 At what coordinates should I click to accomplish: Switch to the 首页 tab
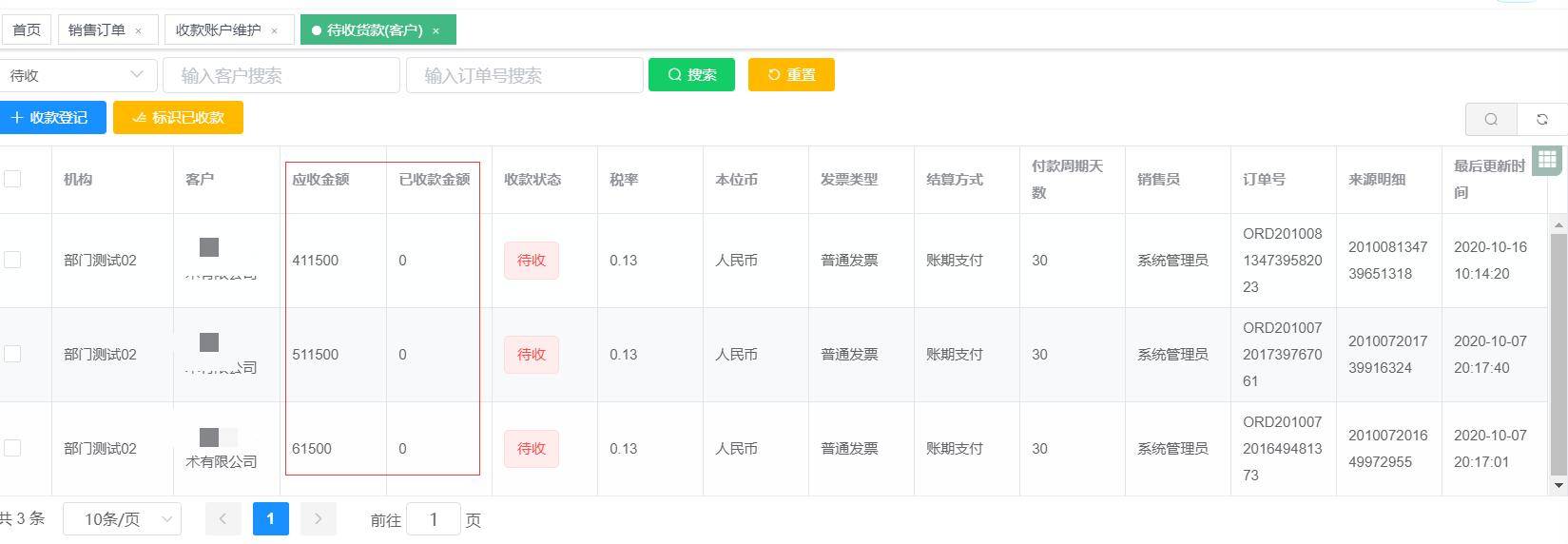pyautogui.click(x=27, y=29)
